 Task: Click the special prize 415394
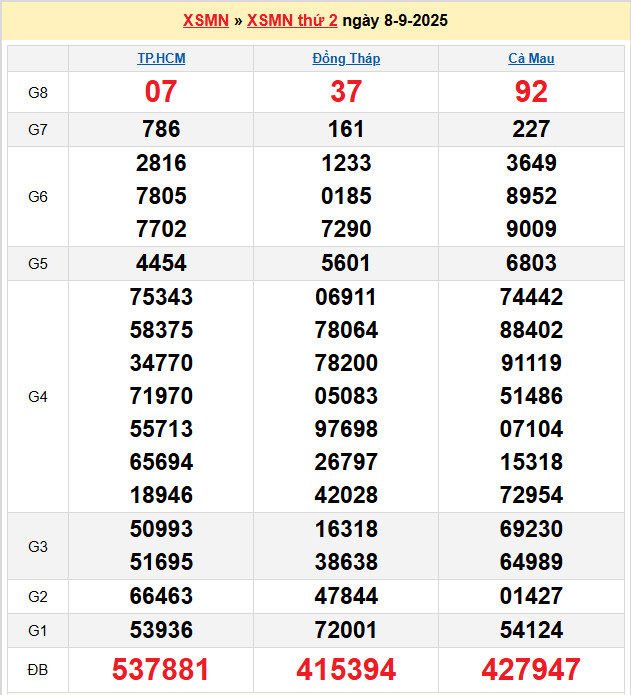click(346, 669)
